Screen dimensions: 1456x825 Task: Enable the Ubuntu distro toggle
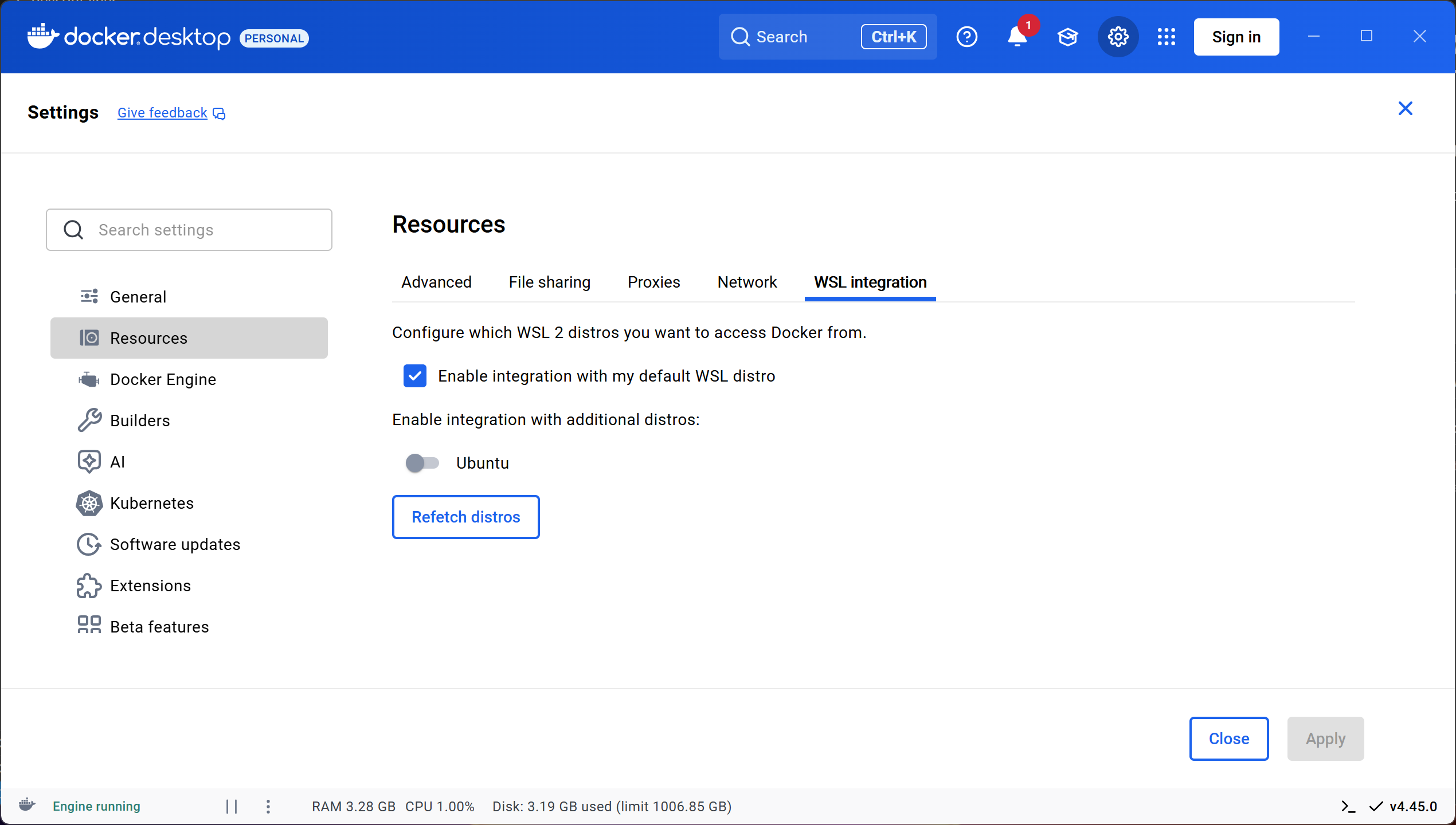[x=422, y=463]
